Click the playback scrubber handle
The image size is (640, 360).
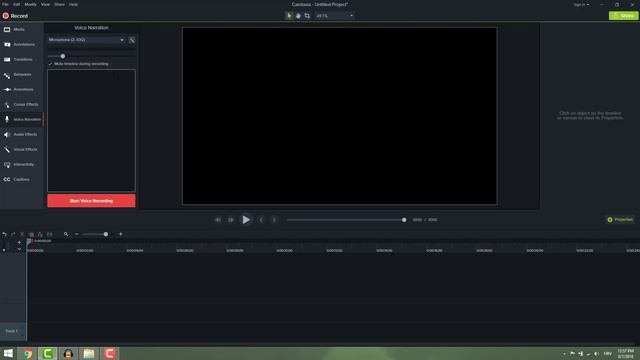[404, 220]
